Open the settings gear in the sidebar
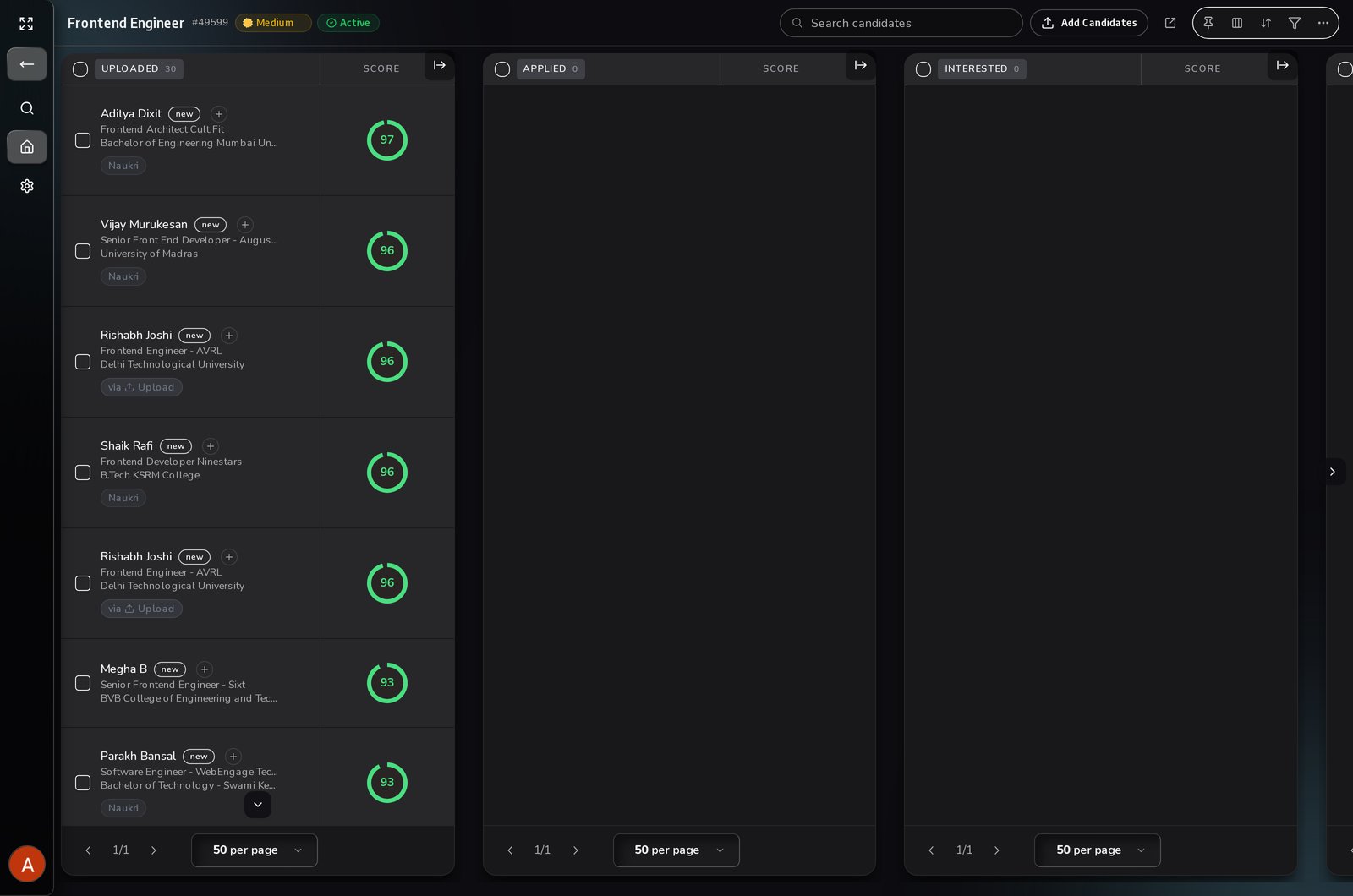Viewport: 1353px width, 896px height. coord(27,186)
